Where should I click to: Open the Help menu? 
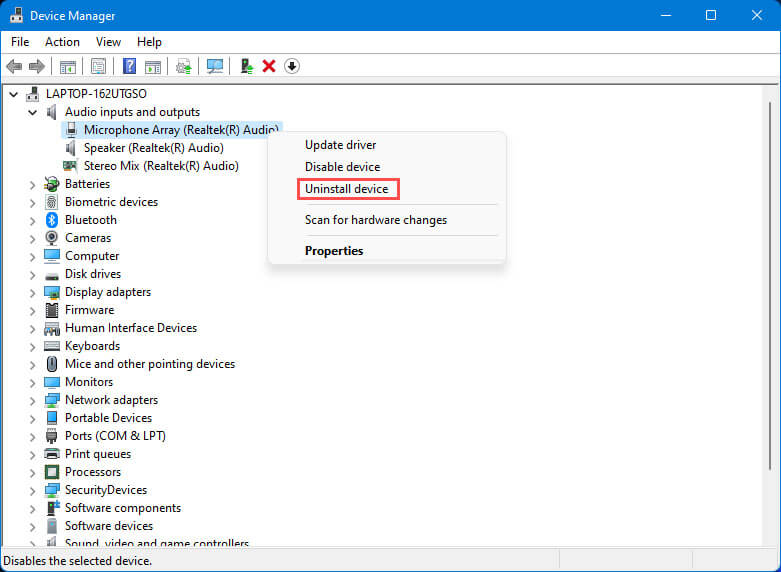(x=149, y=42)
